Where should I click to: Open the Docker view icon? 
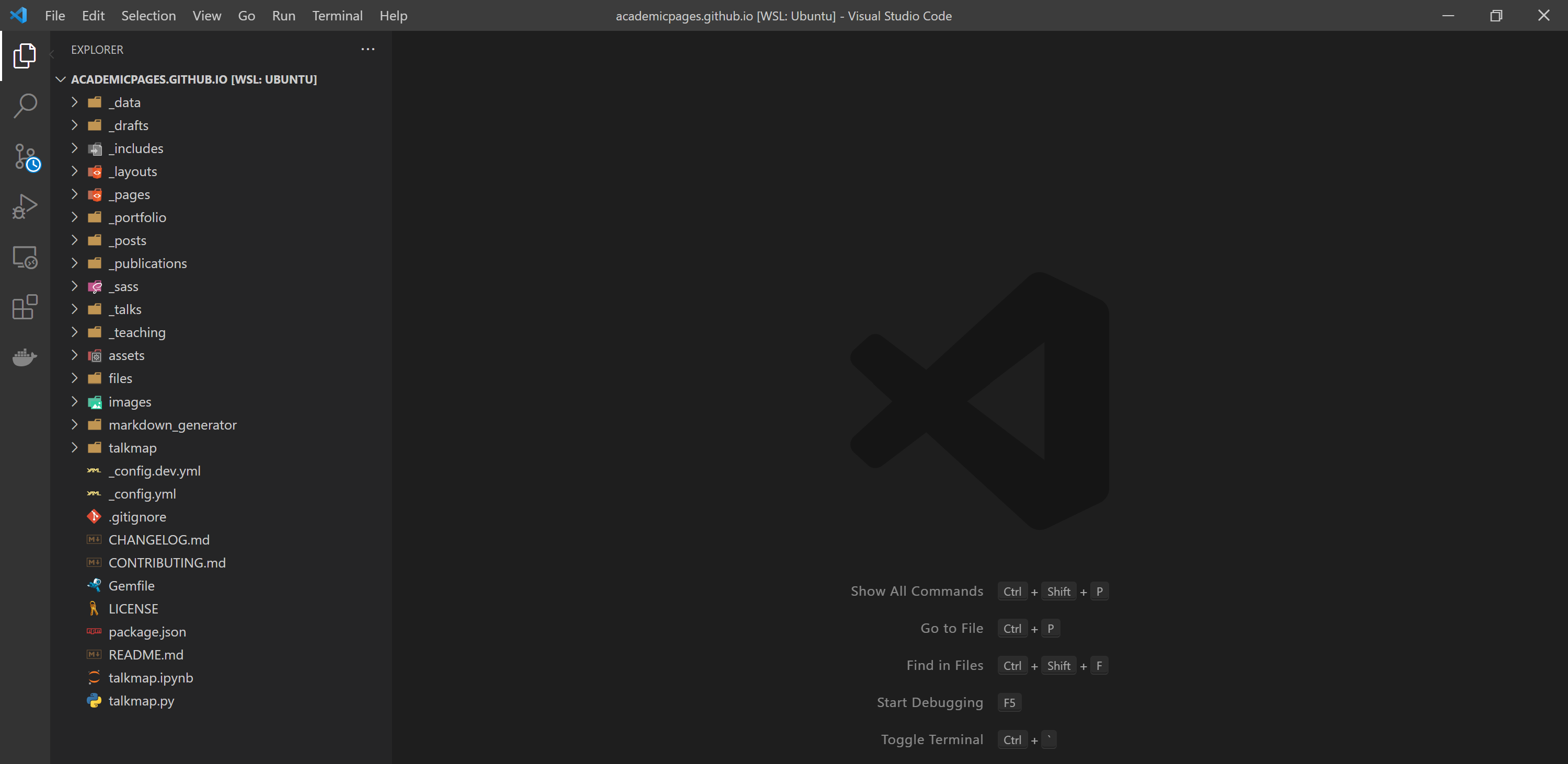tap(25, 357)
